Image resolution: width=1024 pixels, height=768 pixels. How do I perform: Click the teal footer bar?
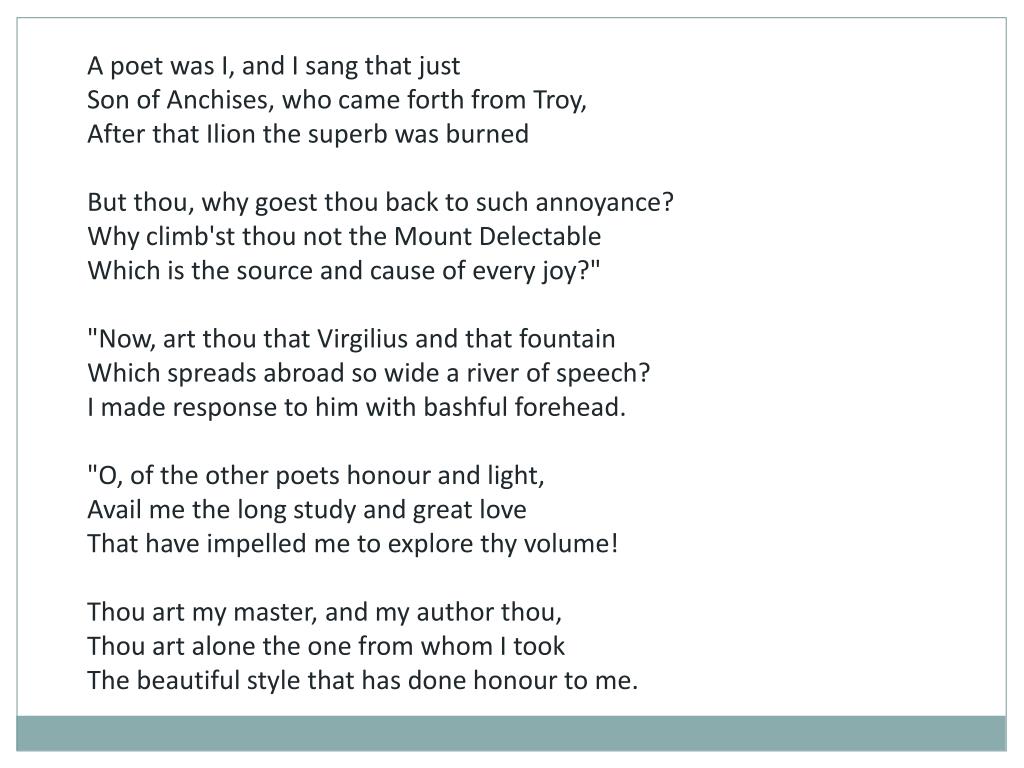511,733
